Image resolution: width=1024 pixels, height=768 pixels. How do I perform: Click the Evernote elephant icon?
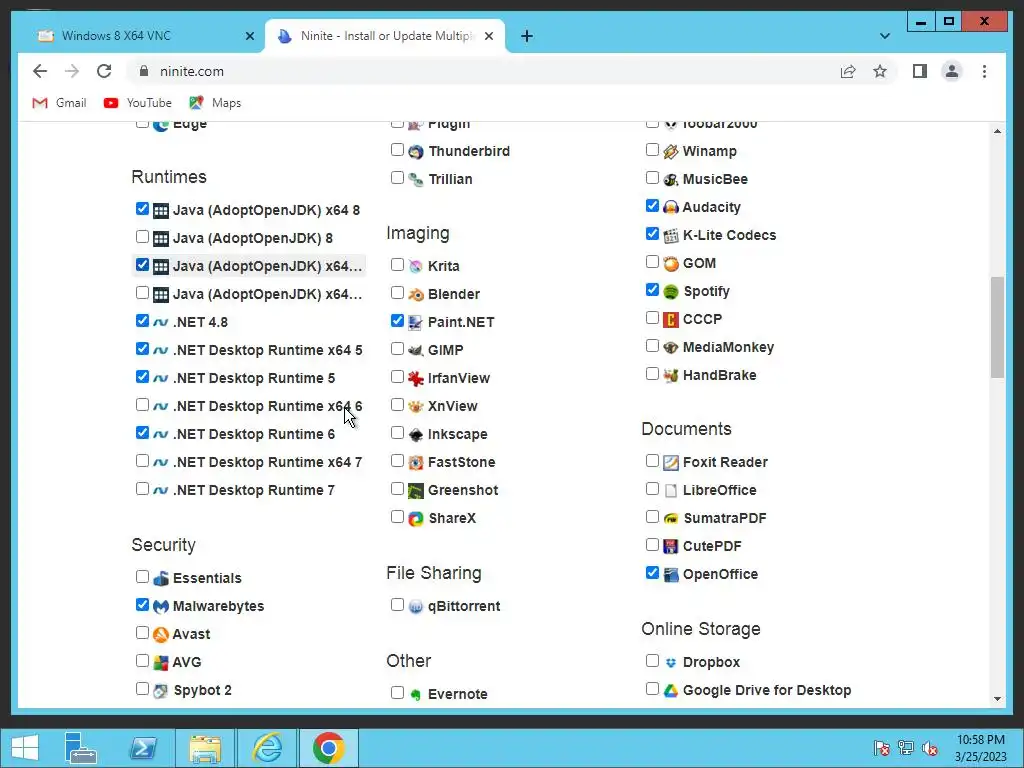click(416, 694)
